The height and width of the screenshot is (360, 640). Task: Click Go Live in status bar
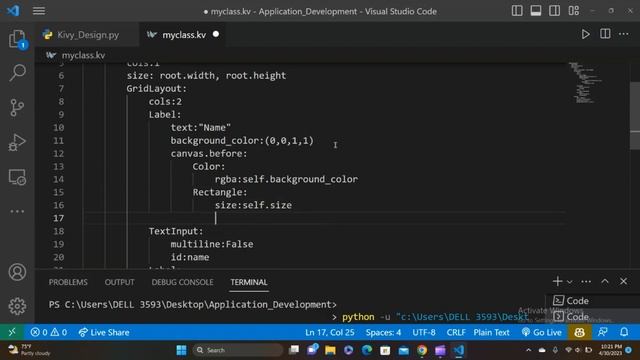[542, 332]
